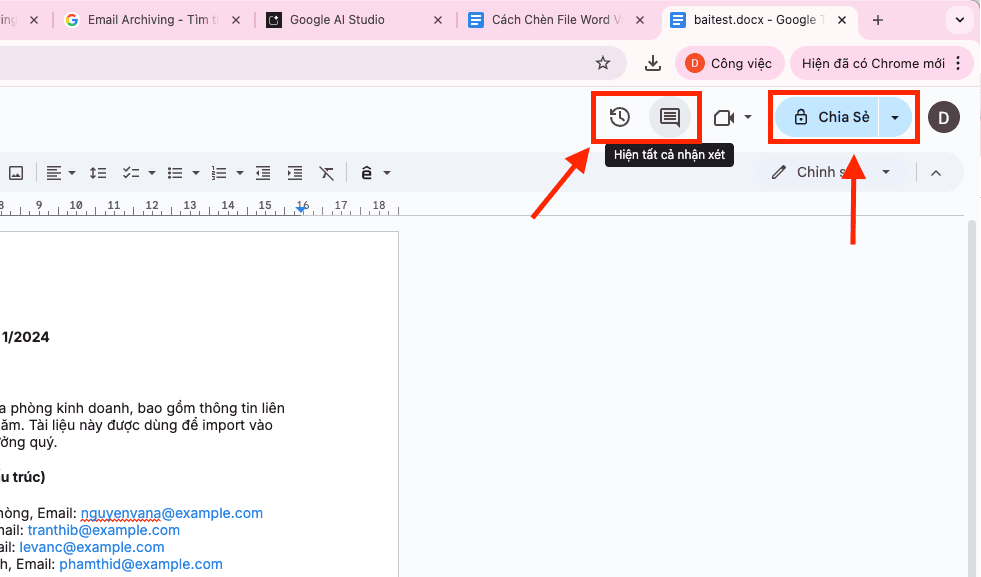
Task: Switch to the Email Archiving tab
Action: (x=152, y=20)
